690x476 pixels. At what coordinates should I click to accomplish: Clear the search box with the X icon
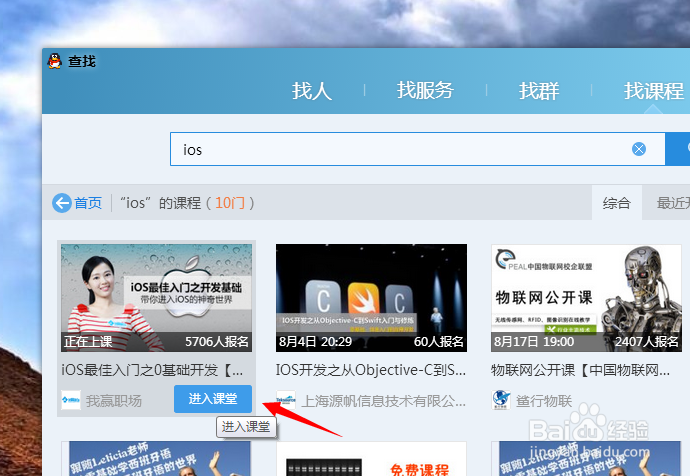click(x=639, y=149)
